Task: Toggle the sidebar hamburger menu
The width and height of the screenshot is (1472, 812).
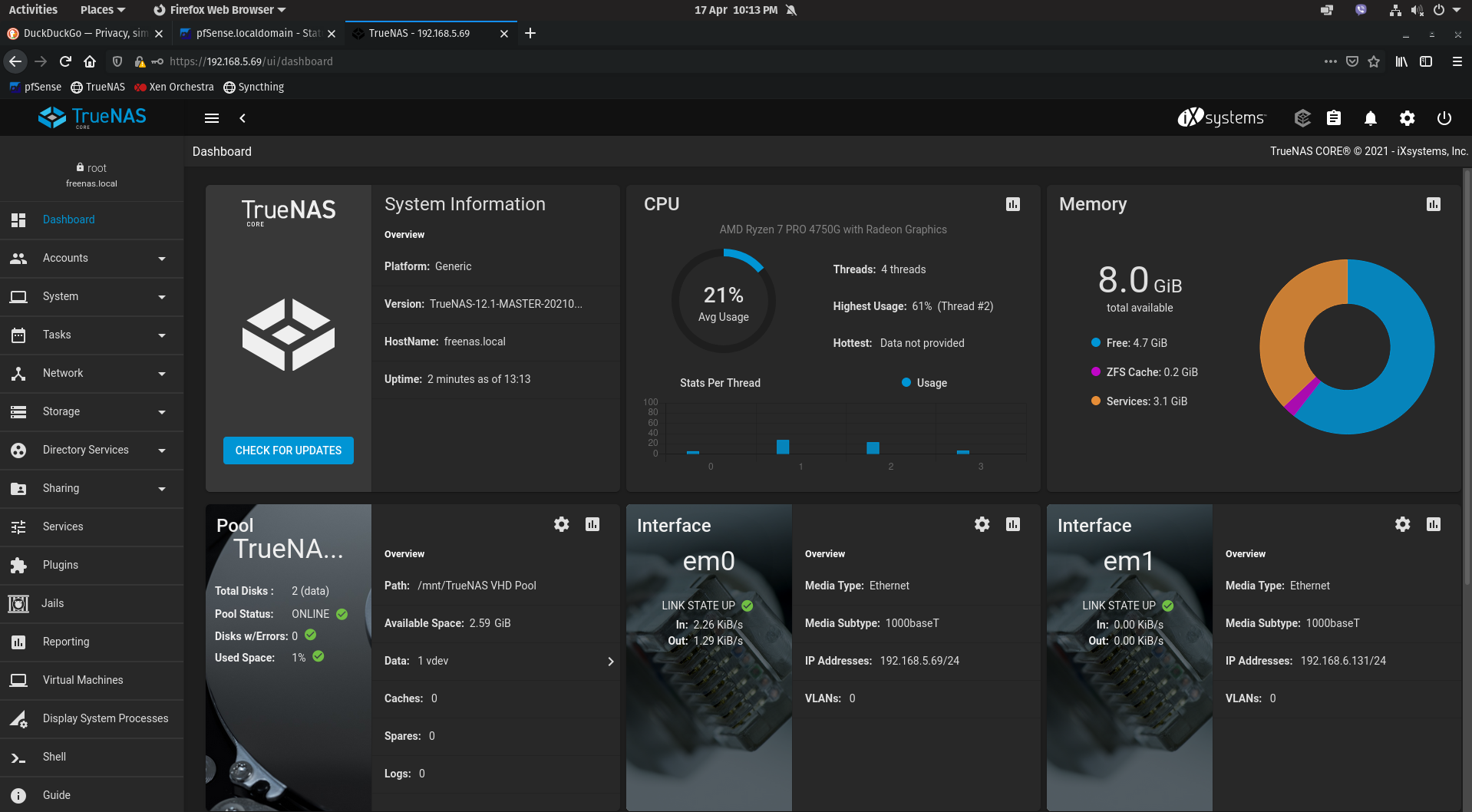Action: (x=212, y=118)
